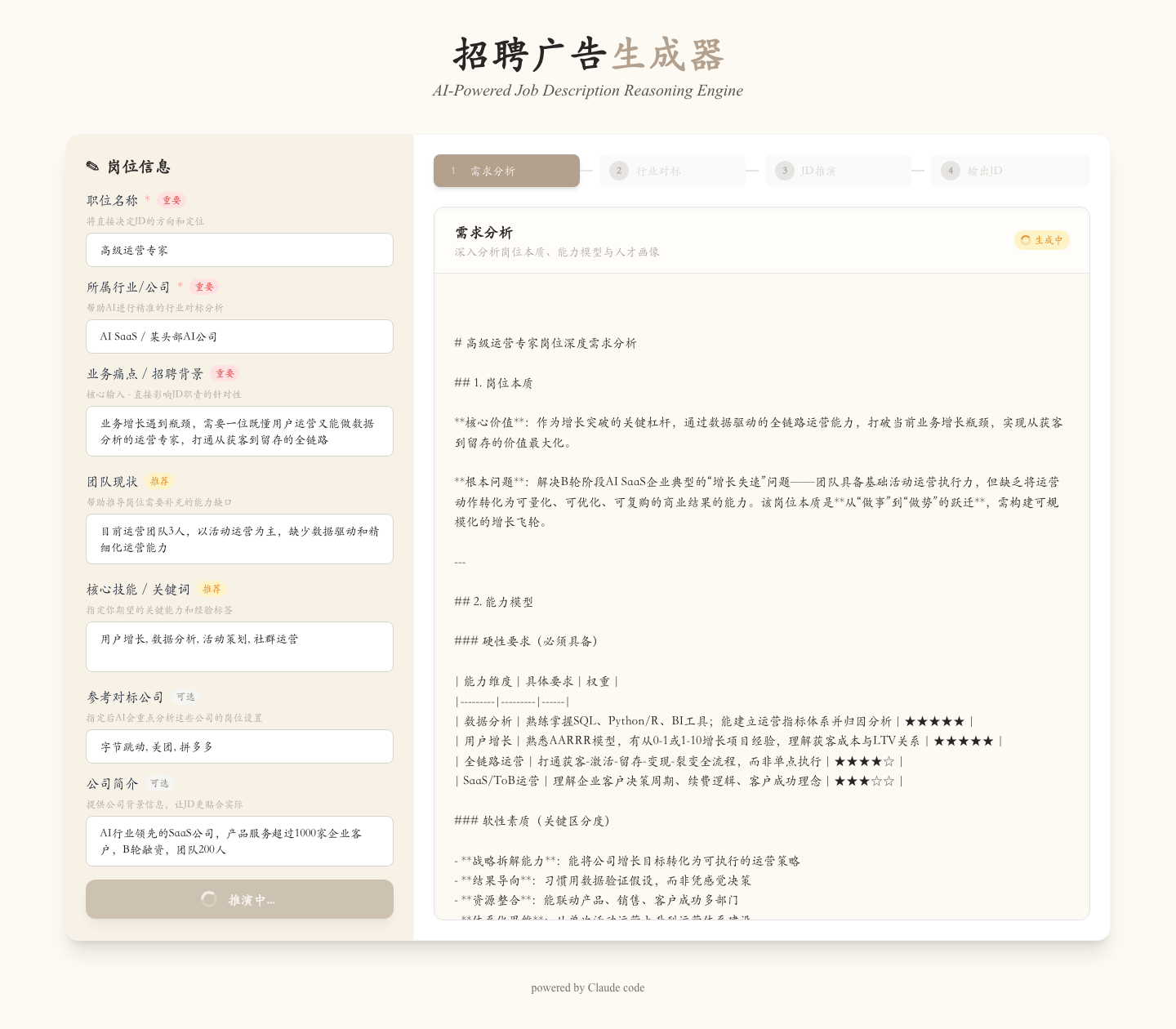Click the 可选 badge next to 公司简介
This screenshot has height=1029, width=1176.
159,782
